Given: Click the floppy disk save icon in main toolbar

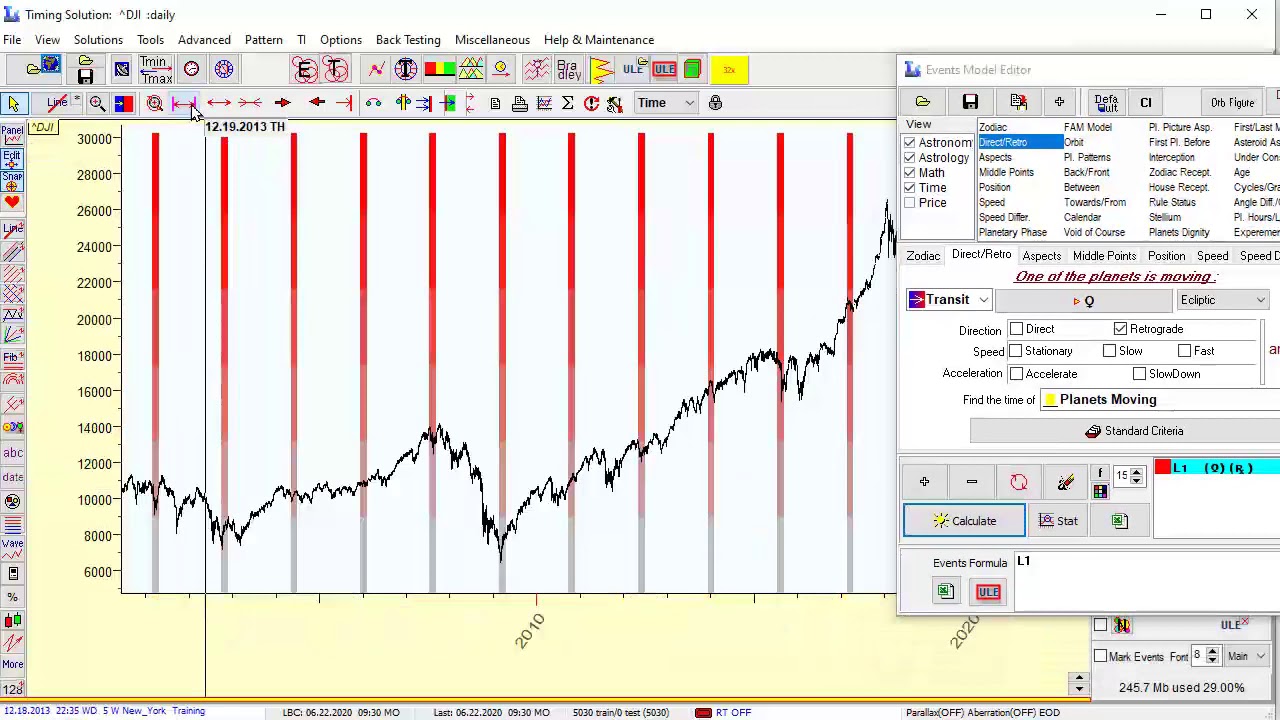Looking at the screenshot, I should pos(85,76).
